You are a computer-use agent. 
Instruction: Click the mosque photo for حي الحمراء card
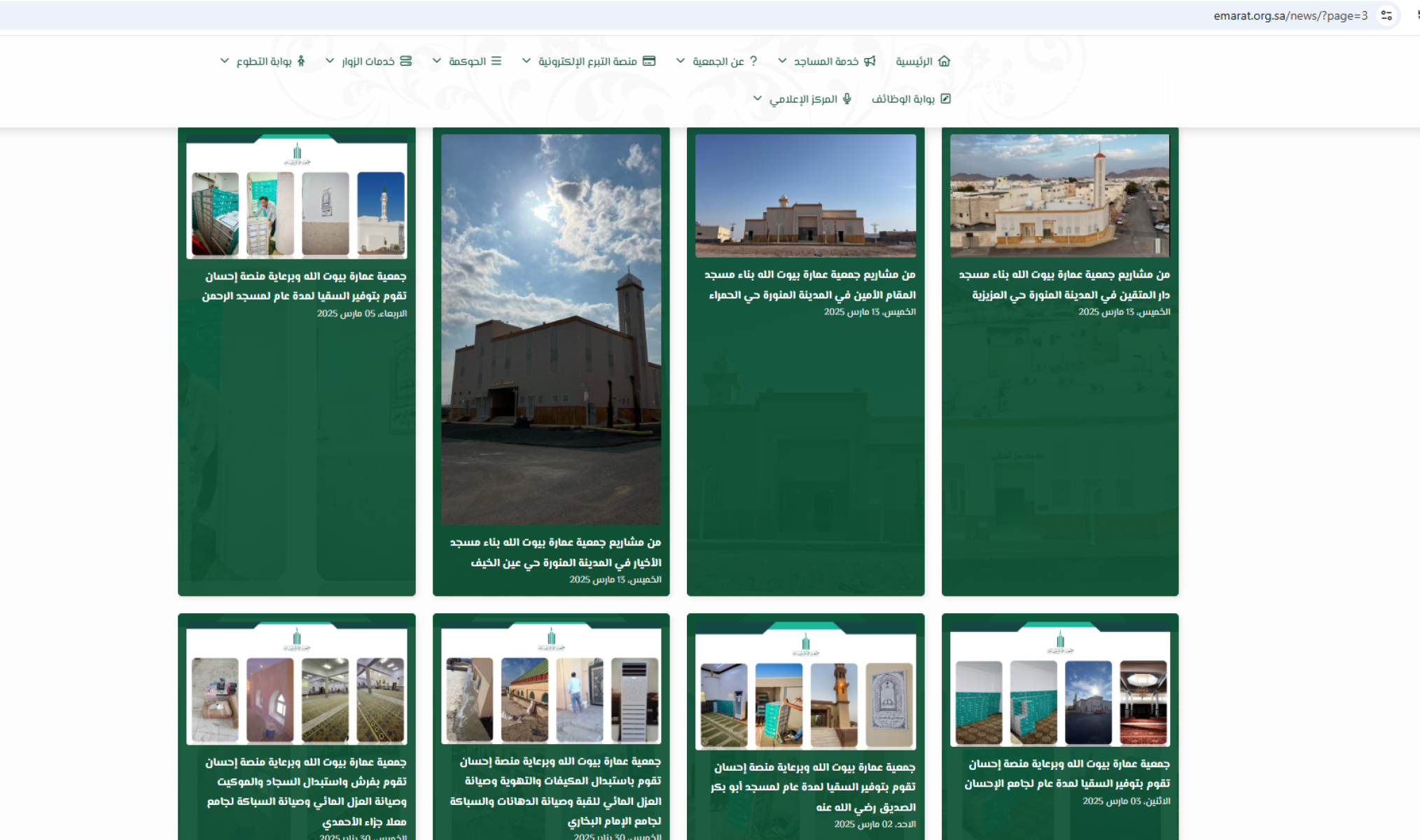point(806,196)
